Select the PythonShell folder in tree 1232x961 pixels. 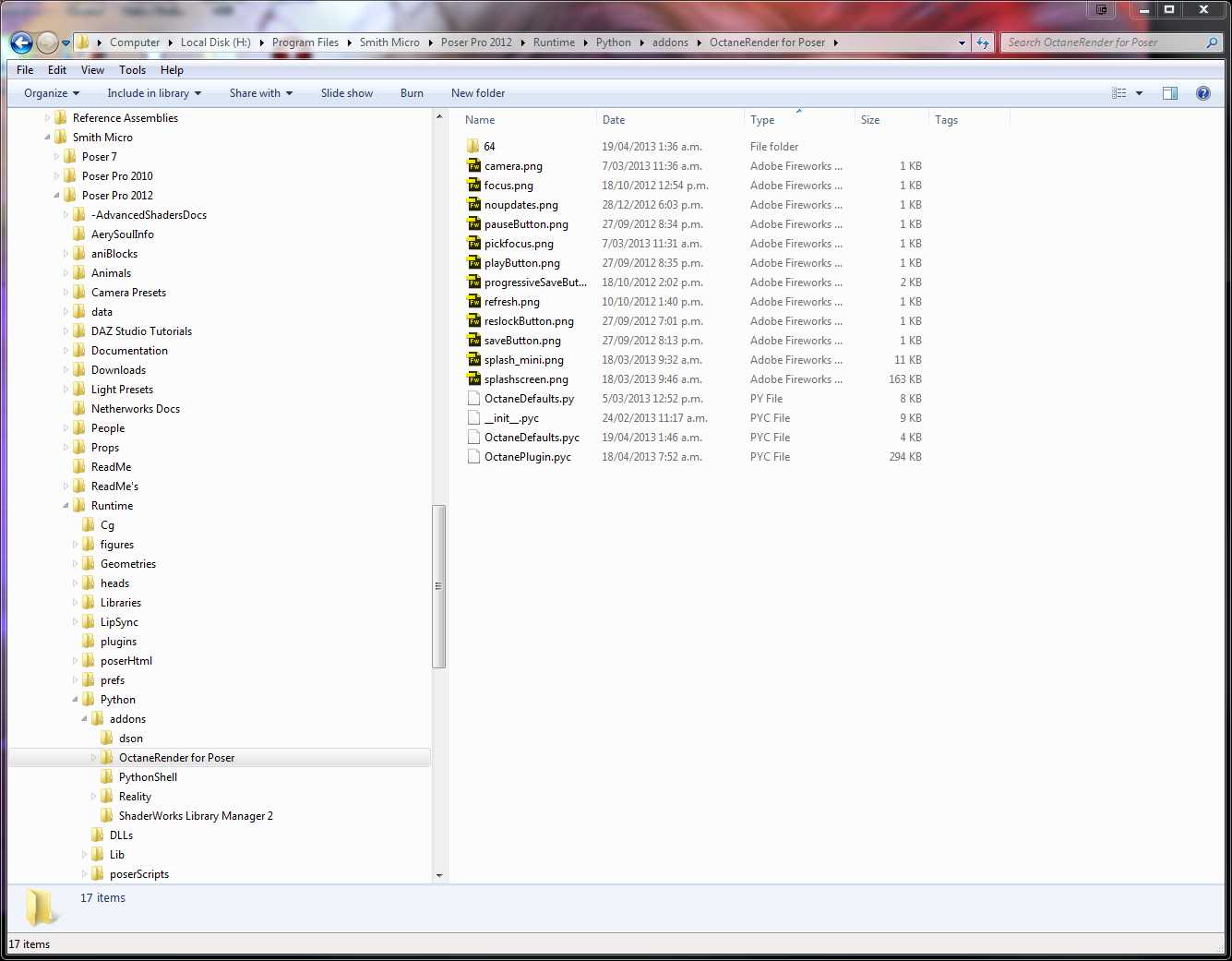(x=148, y=777)
